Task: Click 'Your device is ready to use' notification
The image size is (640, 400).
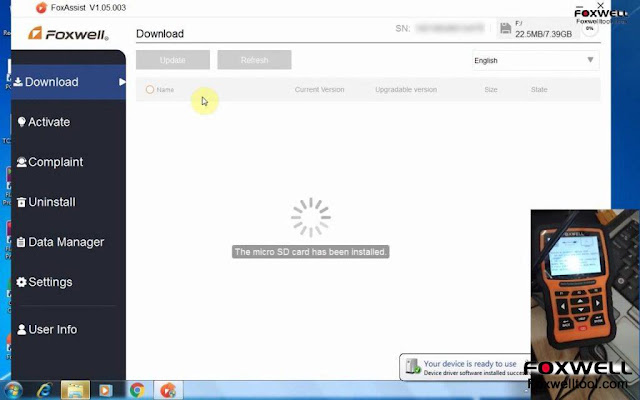Action: [x=470, y=363]
